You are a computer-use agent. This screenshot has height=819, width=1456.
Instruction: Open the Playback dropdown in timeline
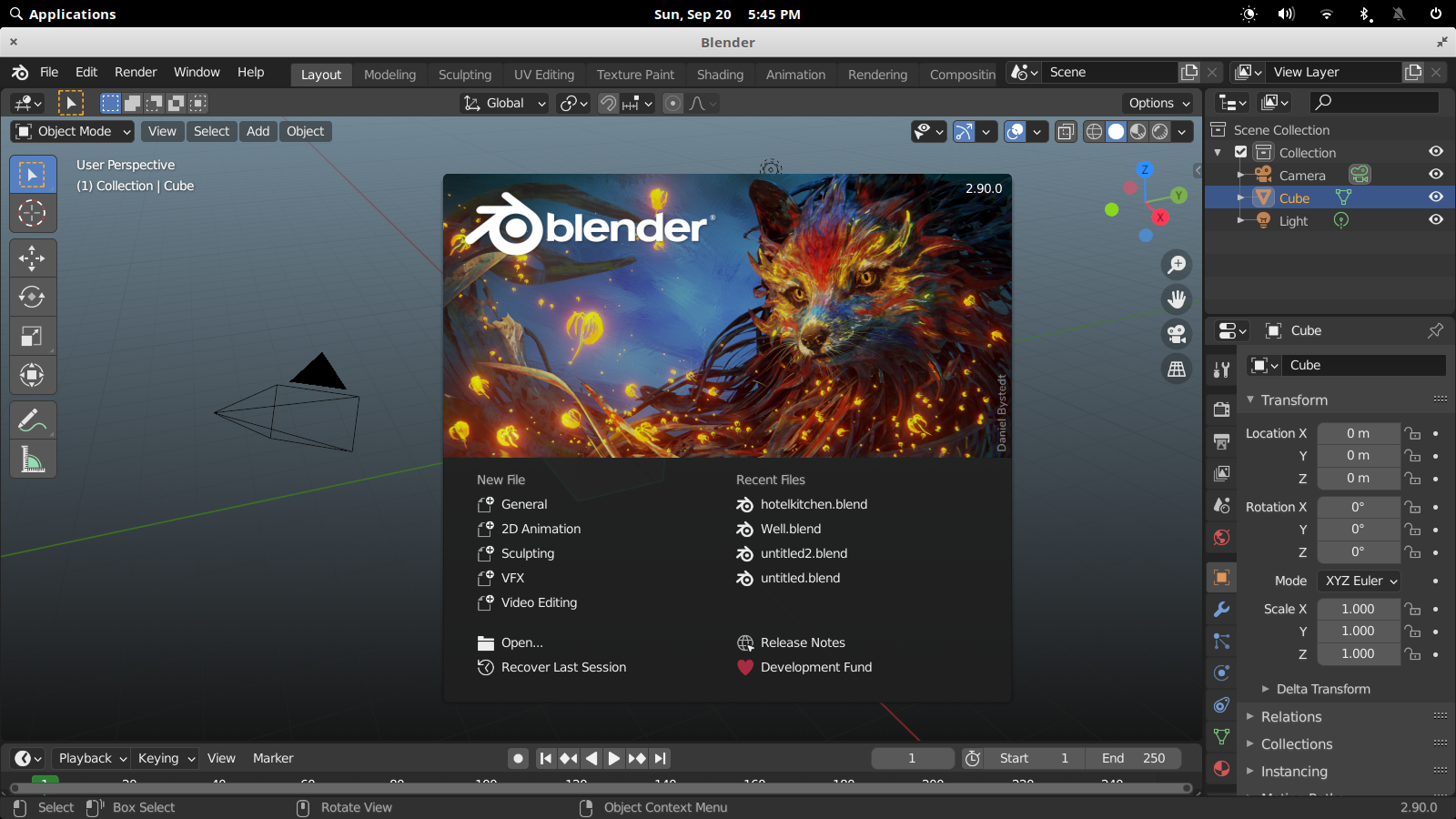pyautogui.click(x=92, y=758)
